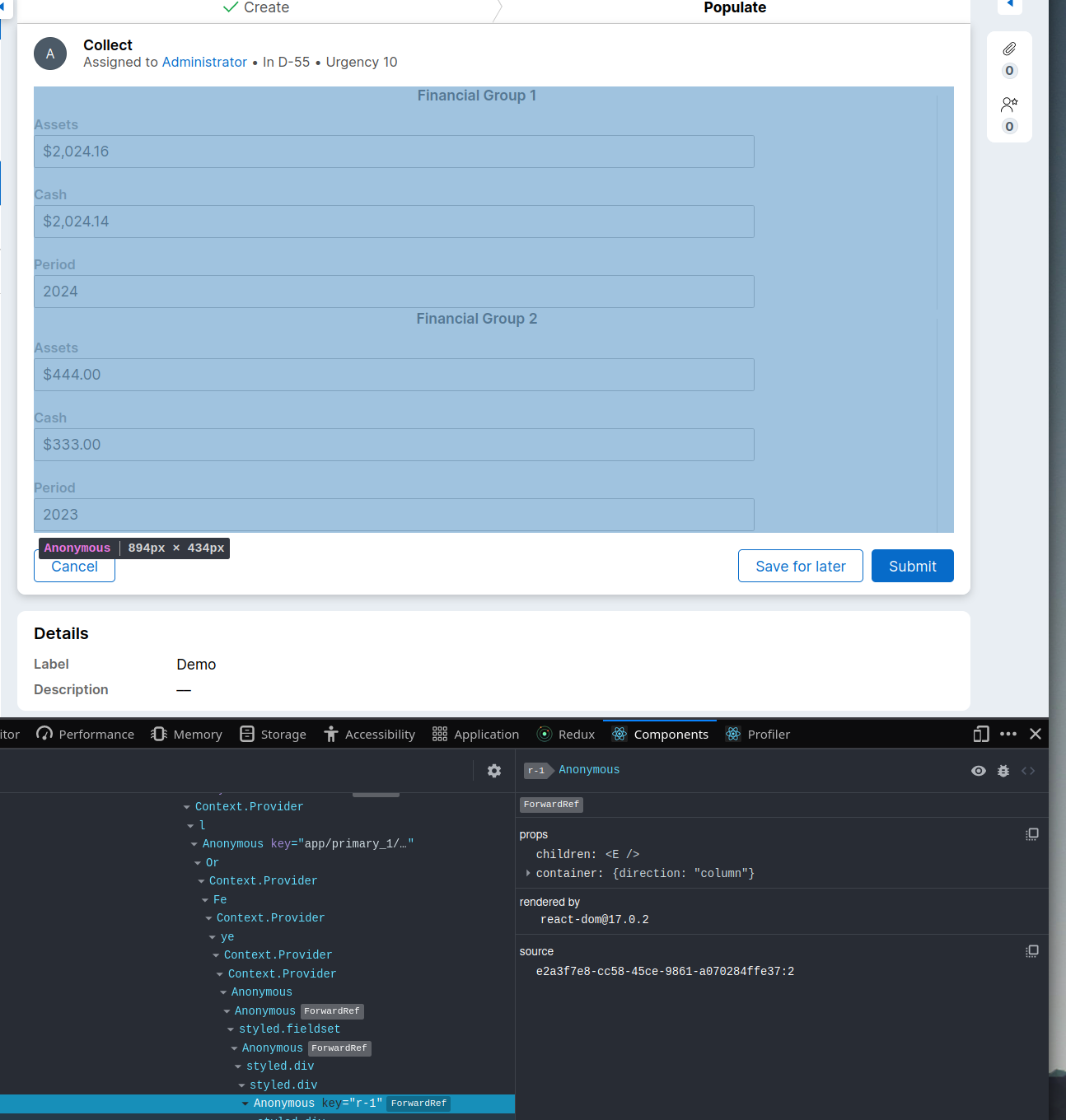1066x1120 pixels.
Task: Toggle responsive design mode icon
Action: coord(981,734)
